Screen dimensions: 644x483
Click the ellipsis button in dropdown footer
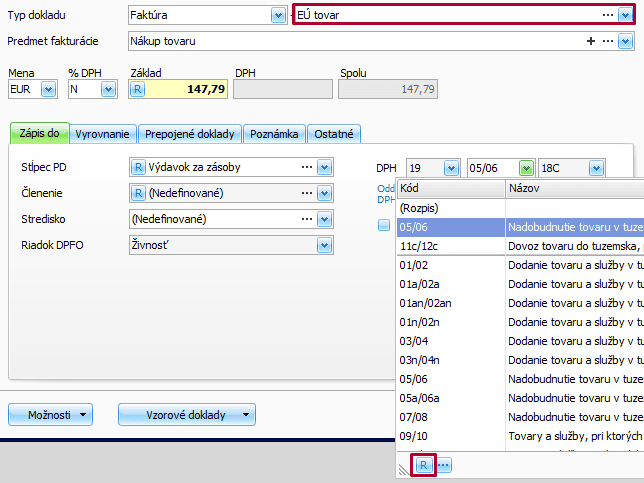[x=443, y=465]
